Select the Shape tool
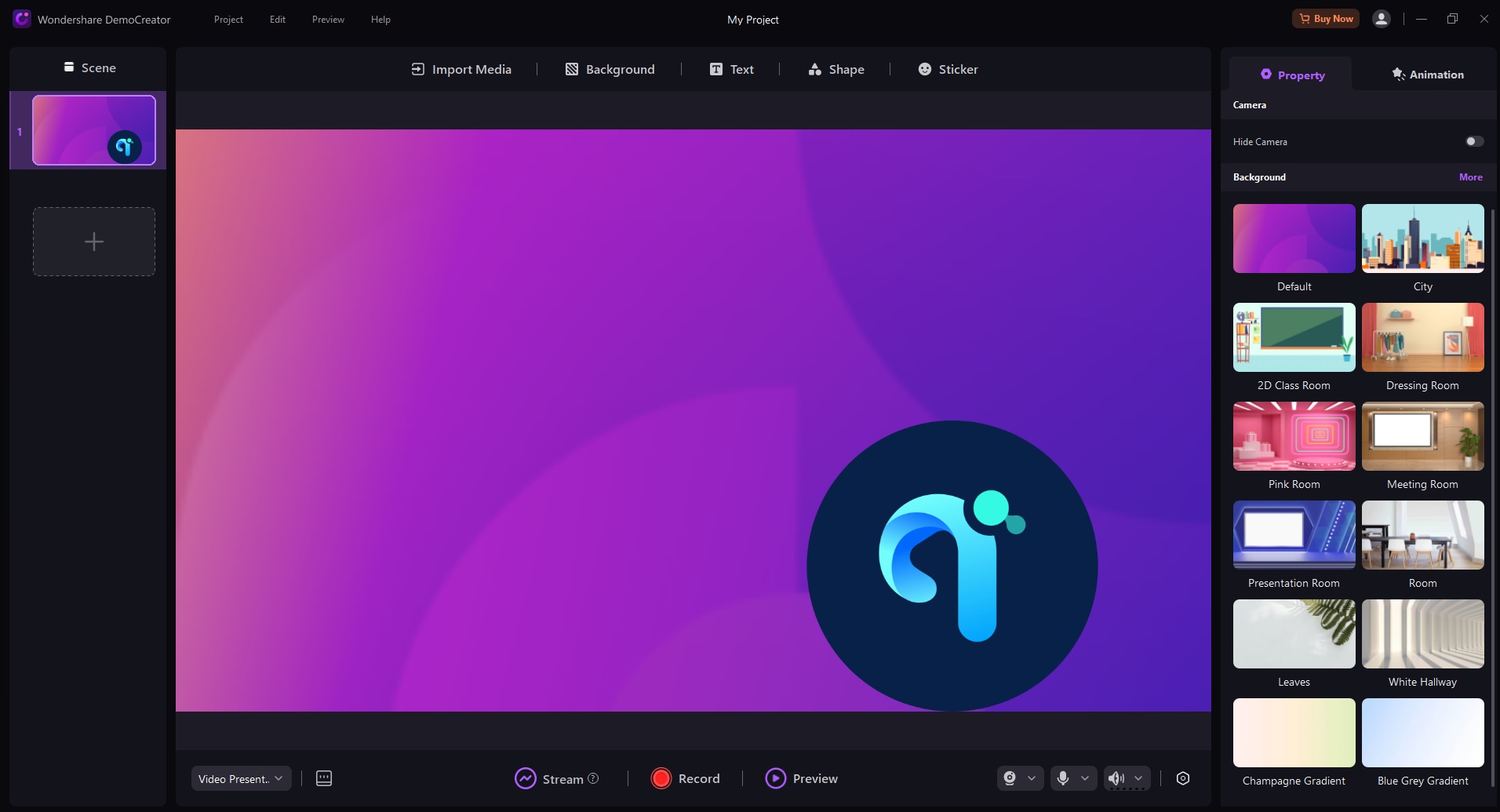The height and width of the screenshot is (812, 1500). pos(836,69)
